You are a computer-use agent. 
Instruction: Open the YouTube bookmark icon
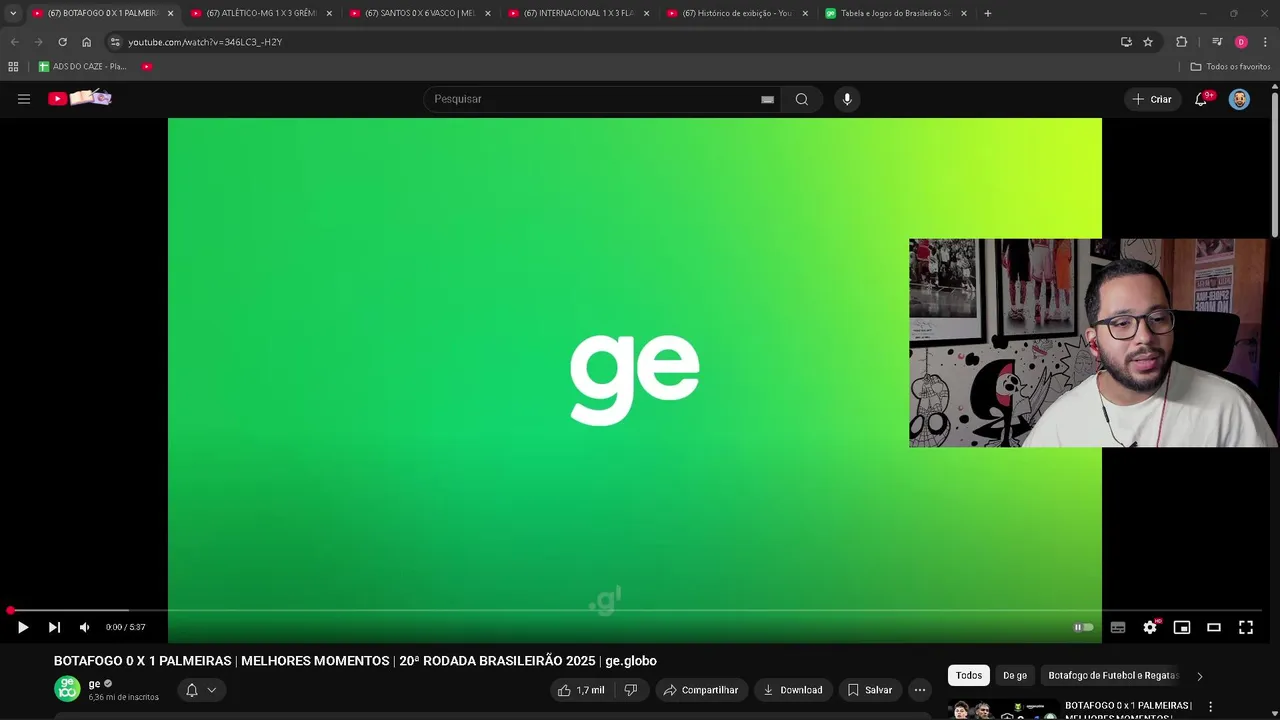coord(147,66)
